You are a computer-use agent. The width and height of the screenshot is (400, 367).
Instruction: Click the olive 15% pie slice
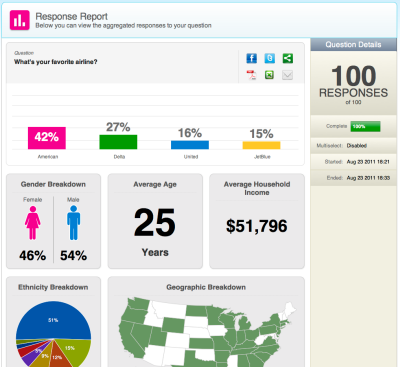(78, 350)
